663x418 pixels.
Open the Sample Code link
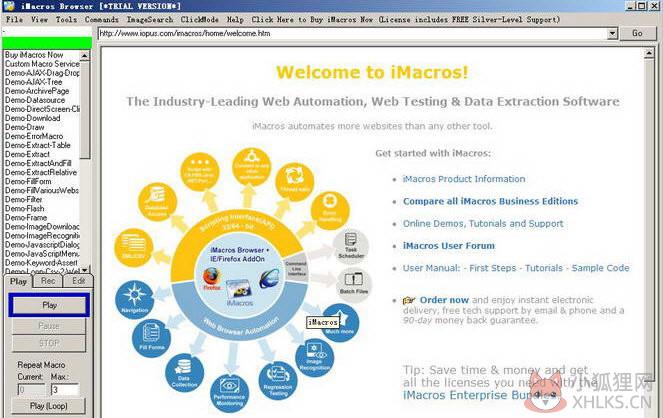click(600, 268)
